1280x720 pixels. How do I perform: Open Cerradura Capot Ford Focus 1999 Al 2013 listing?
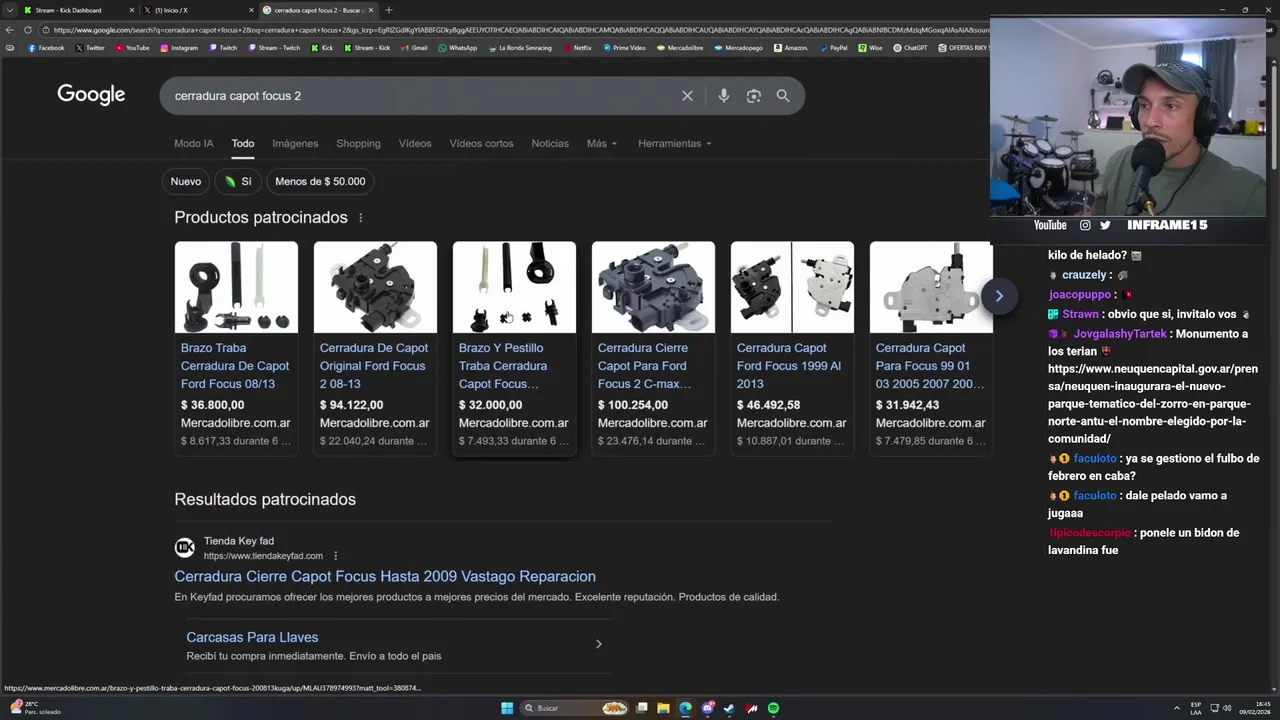pos(789,366)
